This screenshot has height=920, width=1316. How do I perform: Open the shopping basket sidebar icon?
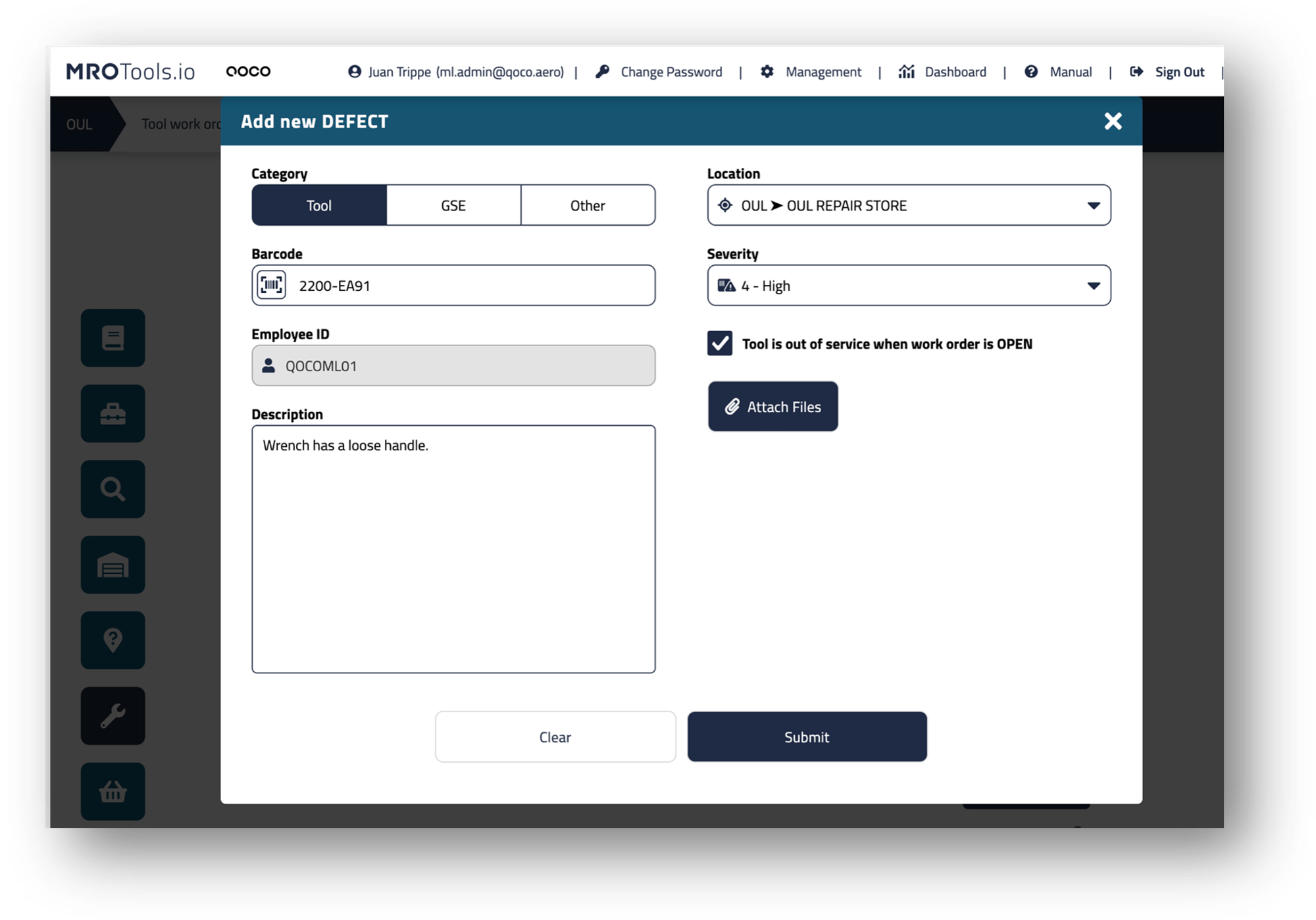click(113, 792)
